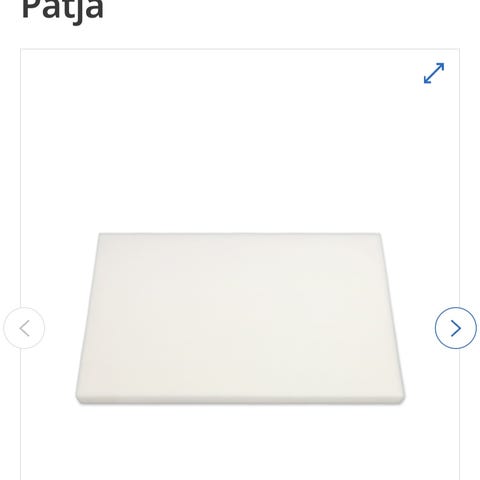The width and height of the screenshot is (480, 480).
Task: Tap the grey-circled previous arrow button
Action: [24, 328]
